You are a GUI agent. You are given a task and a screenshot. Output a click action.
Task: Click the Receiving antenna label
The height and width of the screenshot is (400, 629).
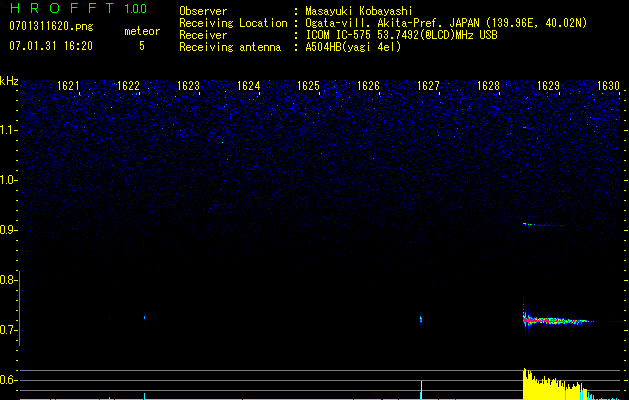pos(230,47)
